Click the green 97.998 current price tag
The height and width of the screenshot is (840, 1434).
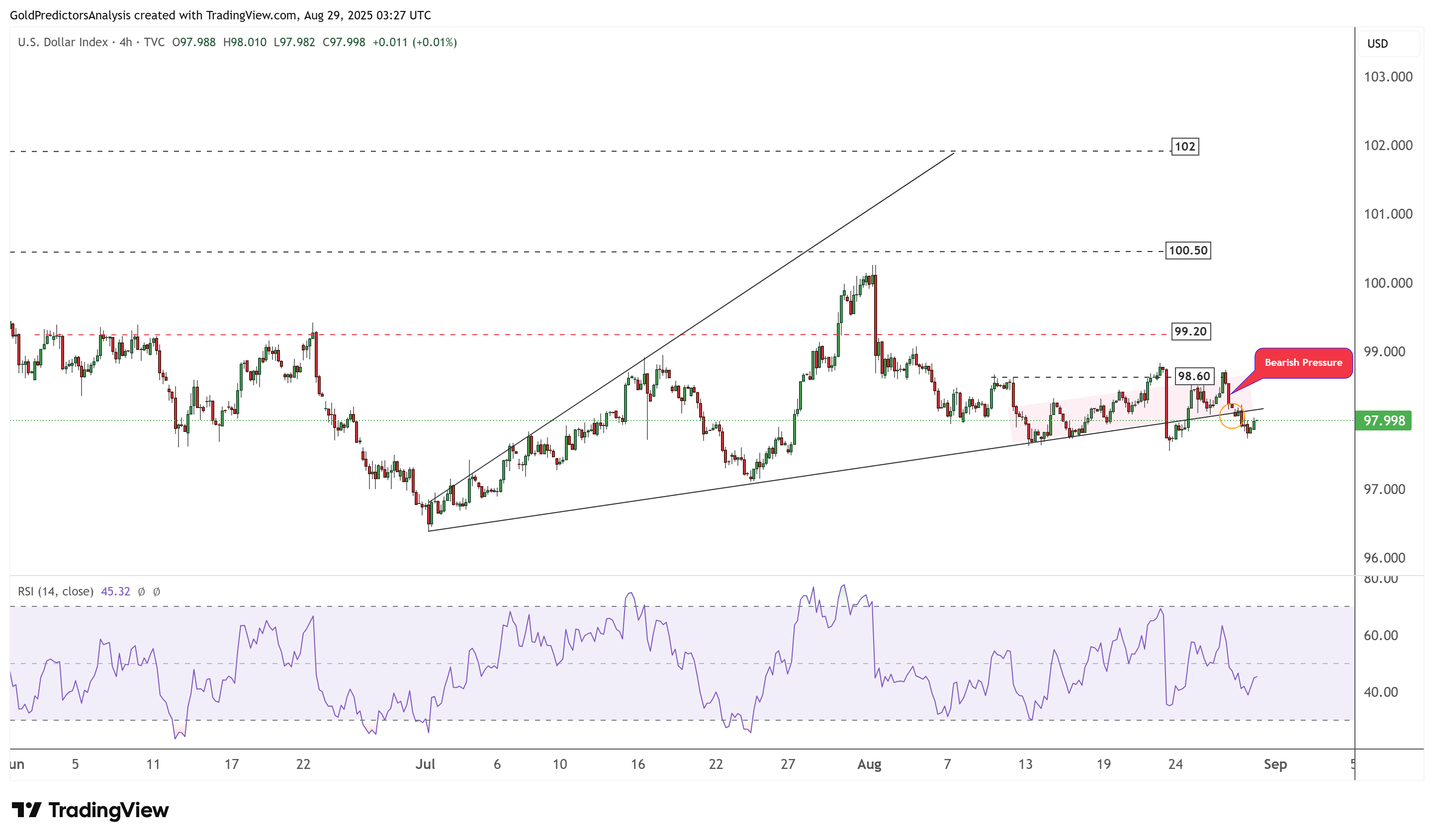coord(1383,421)
